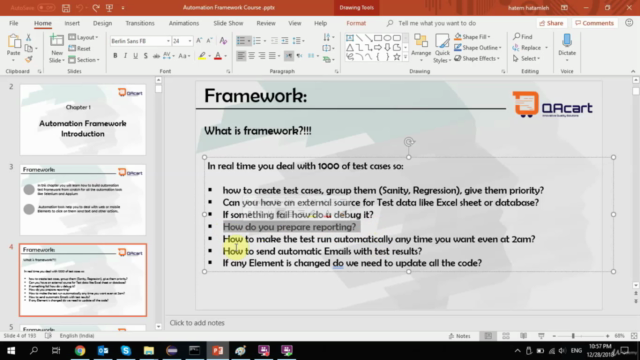Increase font size with large A icon

tap(199, 41)
